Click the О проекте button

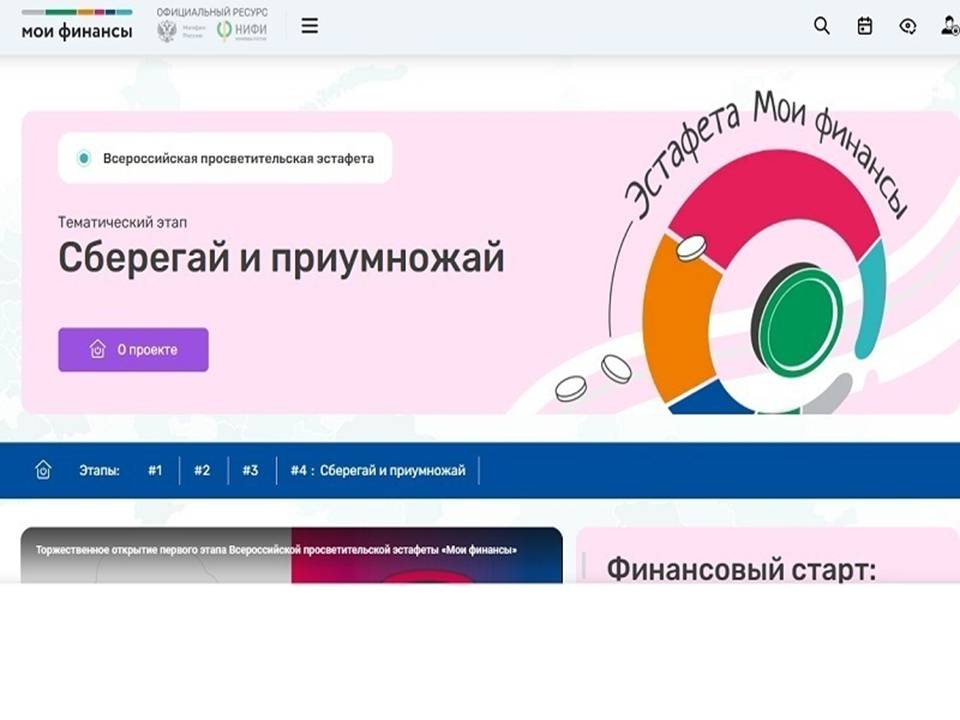(133, 350)
